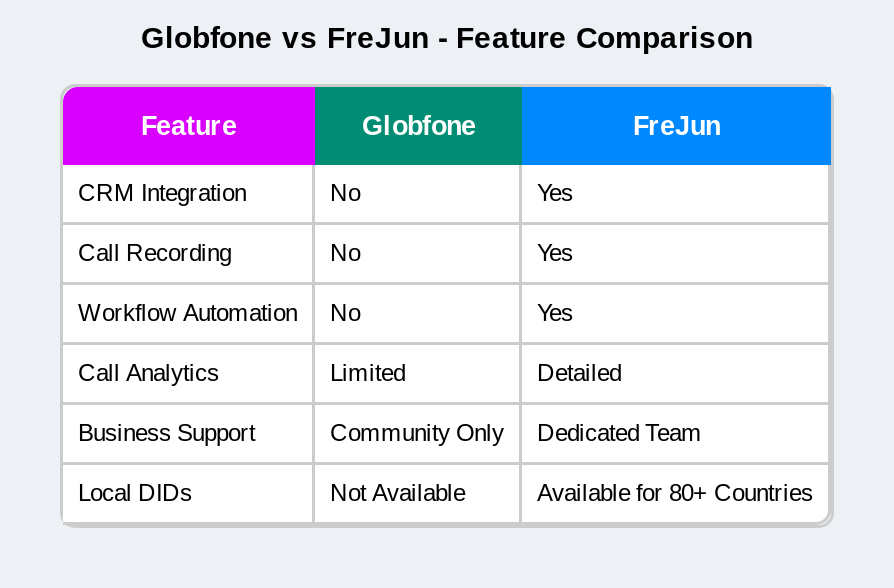Screen dimensions: 894x588
Task: Click FreJun's Yes for Call Recording
Action: [x=555, y=253]
